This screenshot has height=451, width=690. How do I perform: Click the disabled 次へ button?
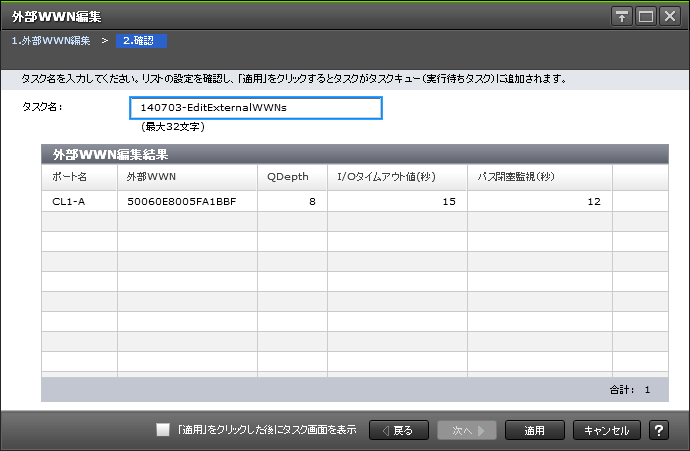467,430
